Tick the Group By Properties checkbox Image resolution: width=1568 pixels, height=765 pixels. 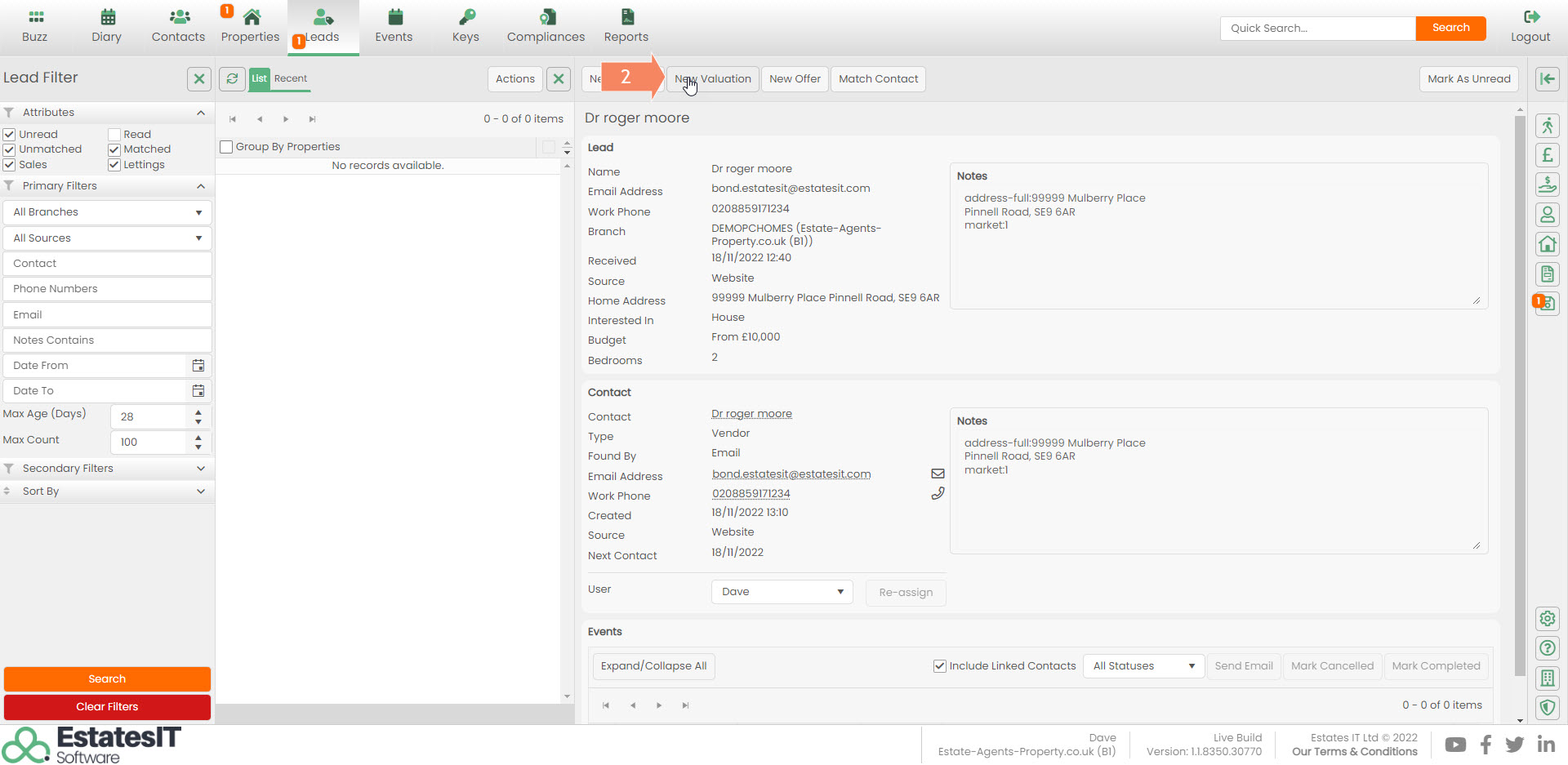(x=227, y=147)
